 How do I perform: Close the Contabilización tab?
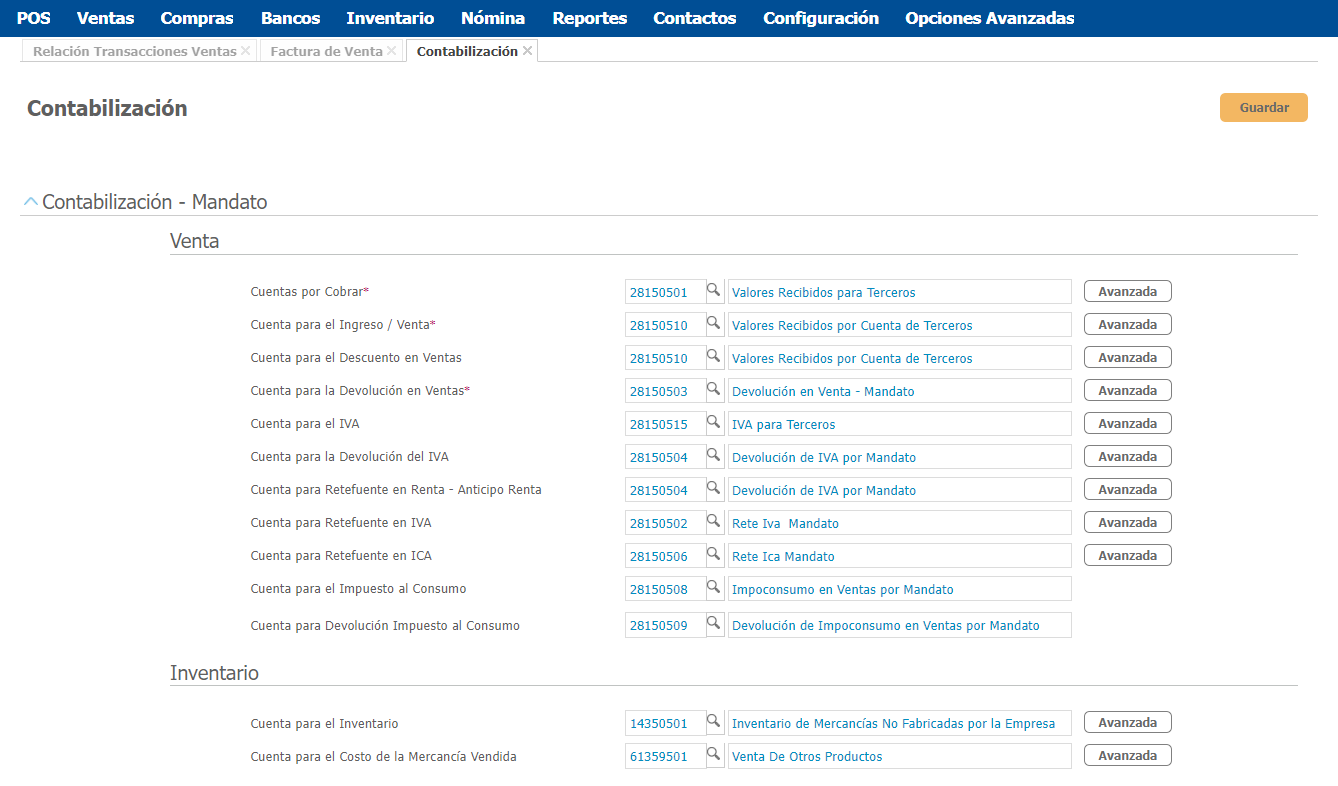(x=527, y=51)
